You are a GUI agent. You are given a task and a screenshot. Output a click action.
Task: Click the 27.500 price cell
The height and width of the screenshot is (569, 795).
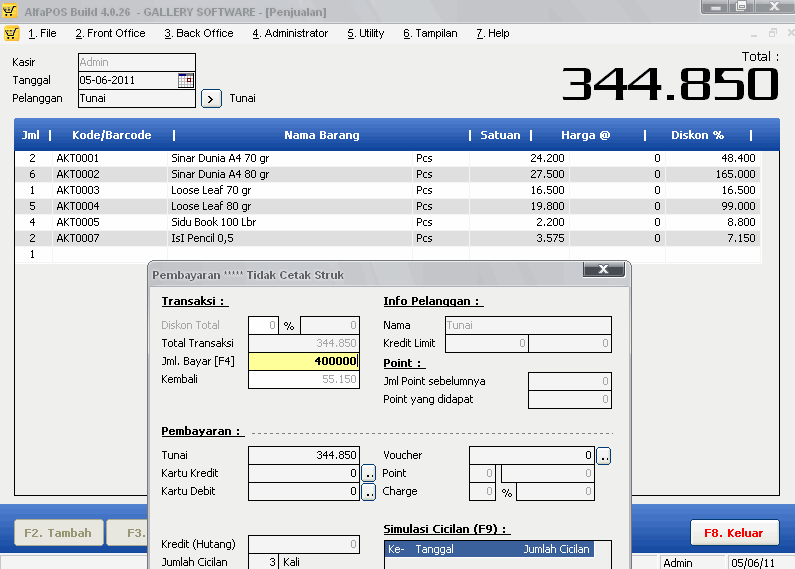pyautogui.click(x=520, y=174)
